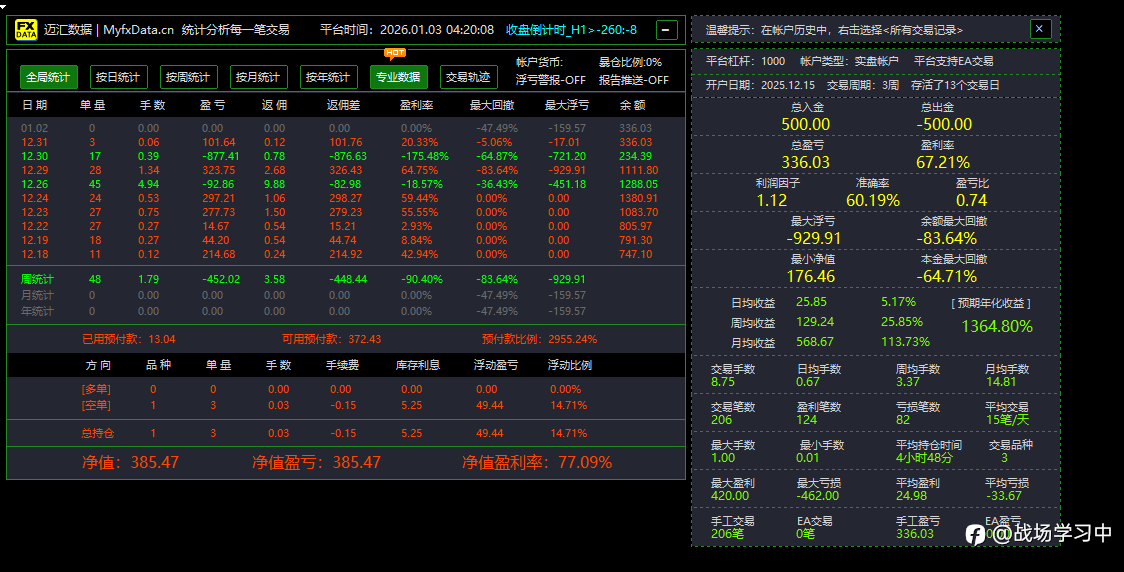This screenshot has height=572, width=1124.
Task: Click the 盈利率 67.21% value
Action: tap(943, 162)
